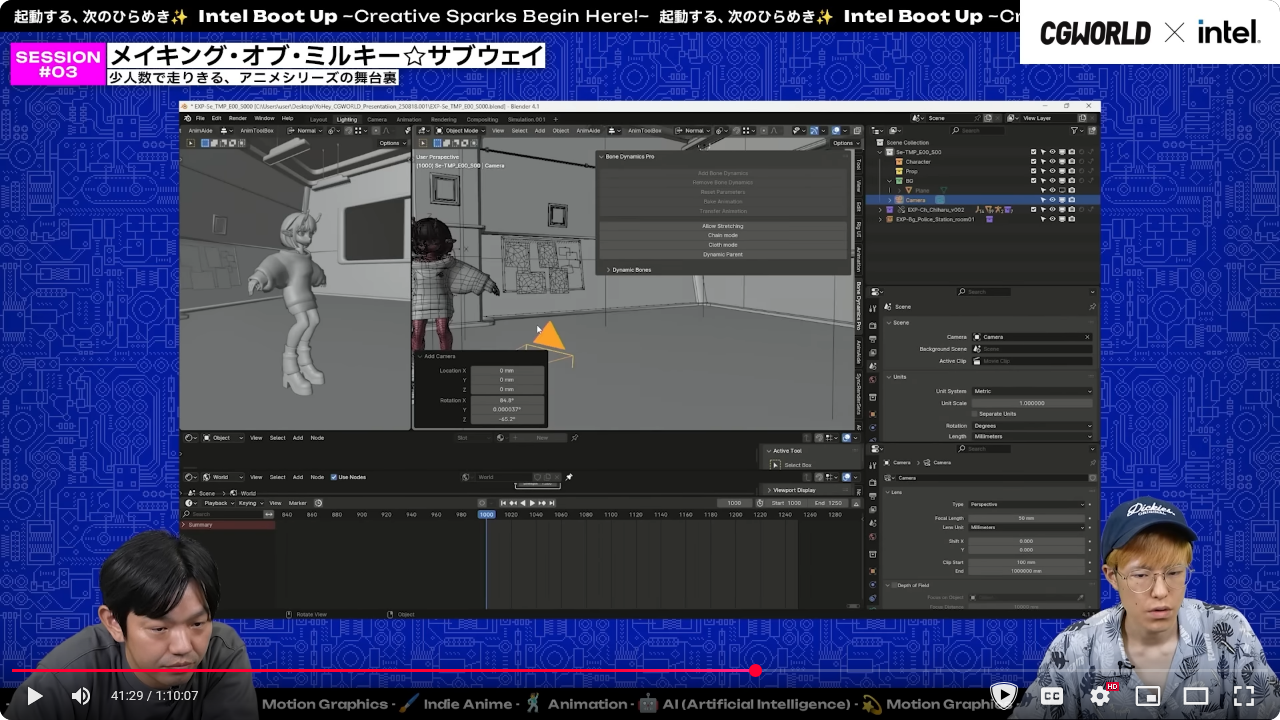Open the Render menu
The image size is (1280, 720).
(x=238, y=118)
